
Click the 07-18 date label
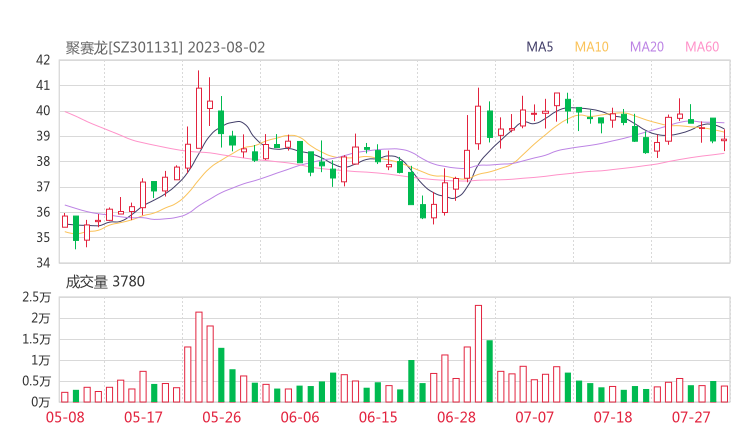point(613,417)
